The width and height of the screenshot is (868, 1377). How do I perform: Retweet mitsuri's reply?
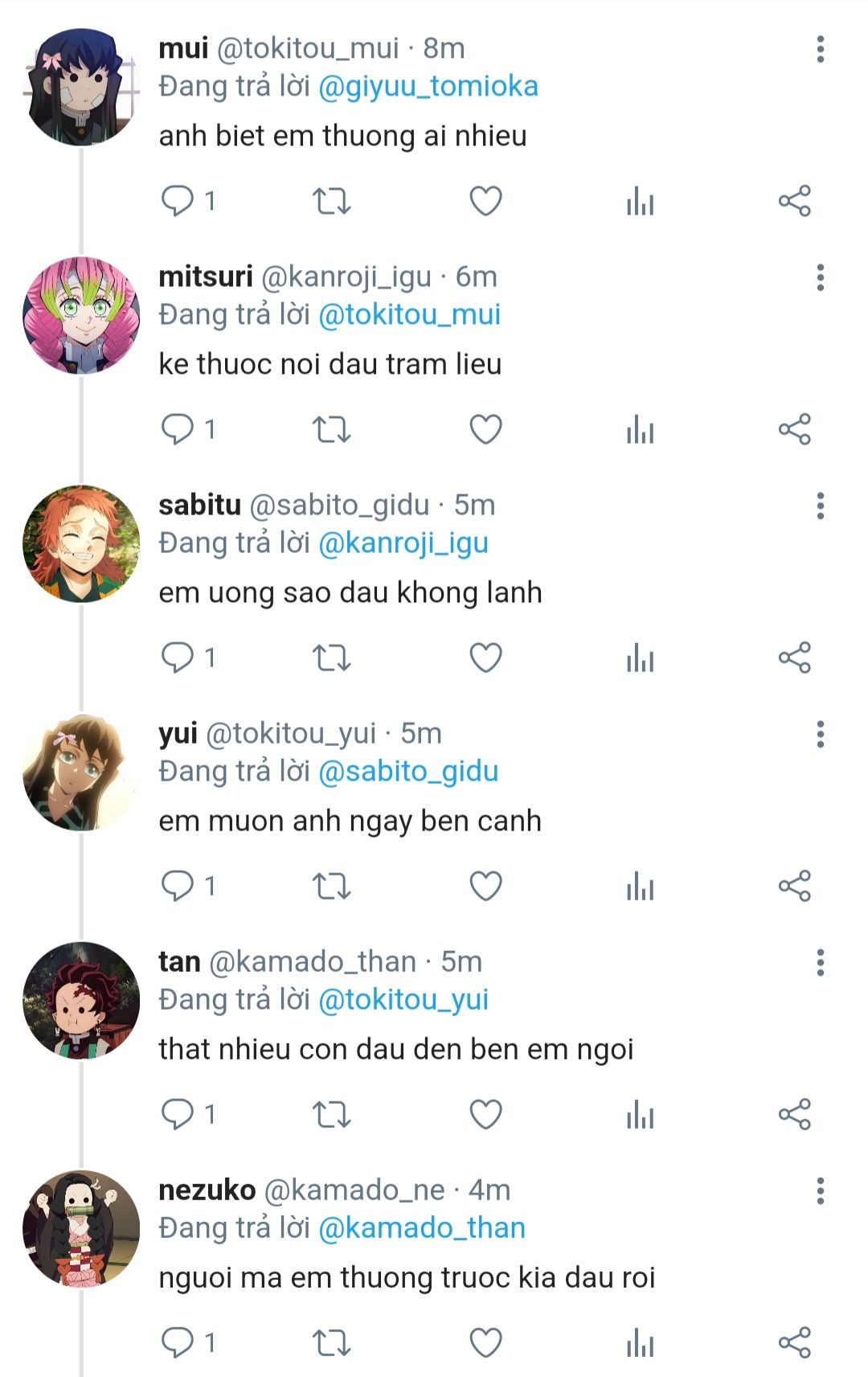pos(331,429)
